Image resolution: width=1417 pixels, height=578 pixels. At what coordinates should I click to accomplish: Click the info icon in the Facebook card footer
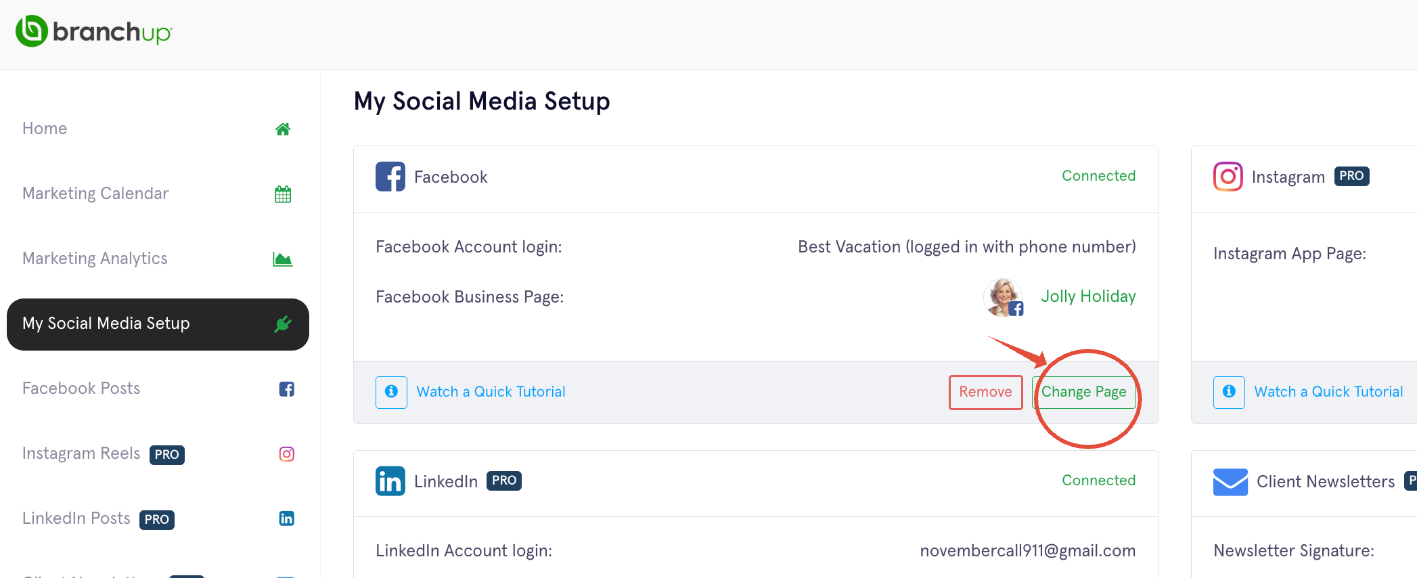(391, 392)
